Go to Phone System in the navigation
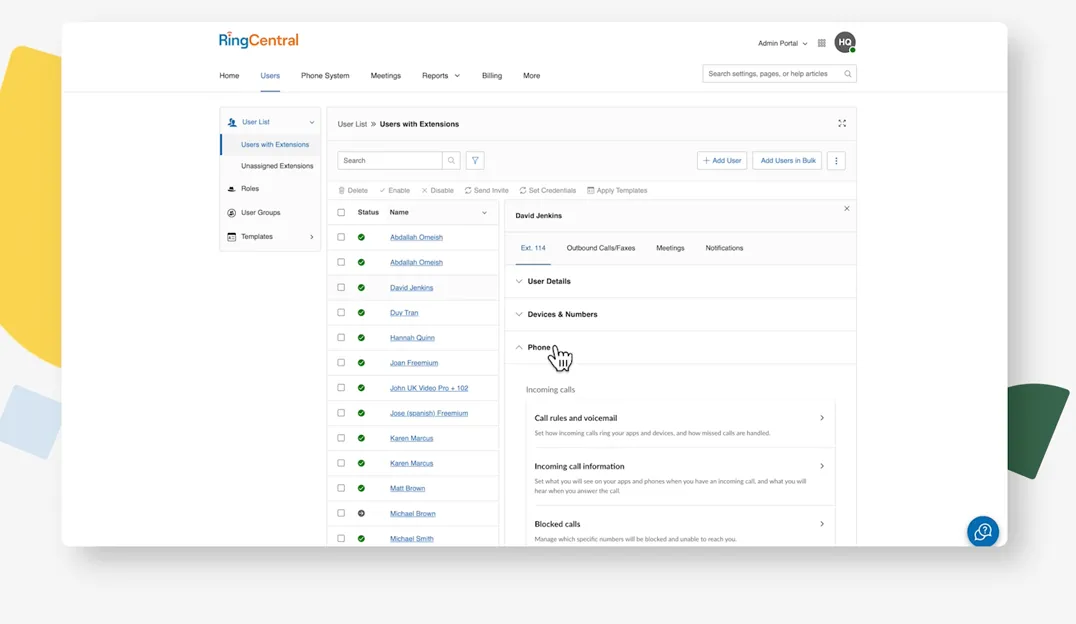This screenshot has width=1076, height=624. pyautogui.click(x=325, y=75)
